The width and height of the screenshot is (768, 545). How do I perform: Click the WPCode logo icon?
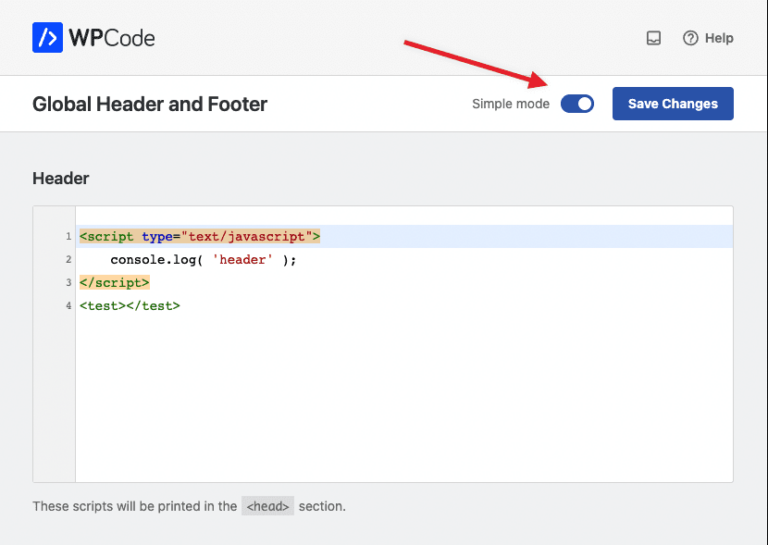48,37
